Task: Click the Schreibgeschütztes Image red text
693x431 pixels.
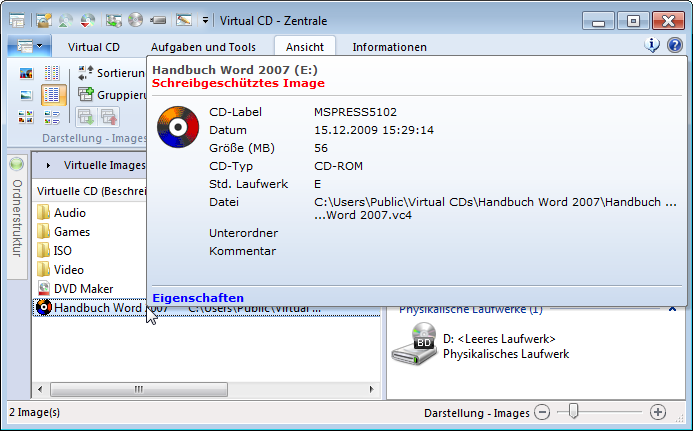Action: click(x=238, y=83)
